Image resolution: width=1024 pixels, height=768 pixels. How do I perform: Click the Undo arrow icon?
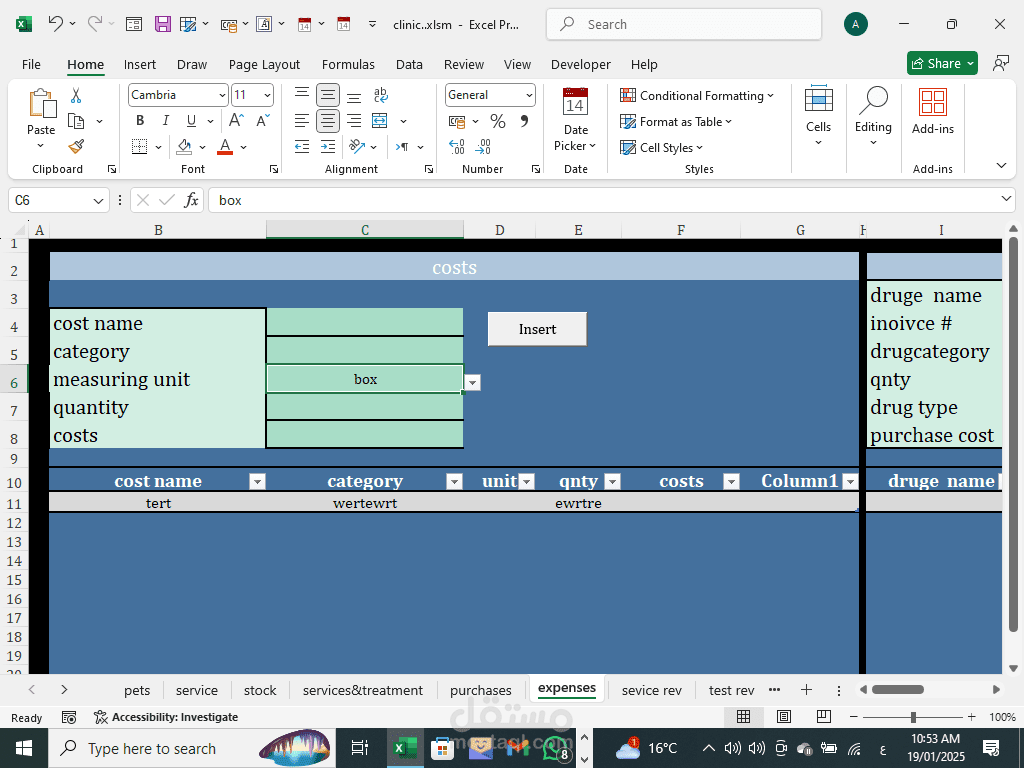pos(56,24)
